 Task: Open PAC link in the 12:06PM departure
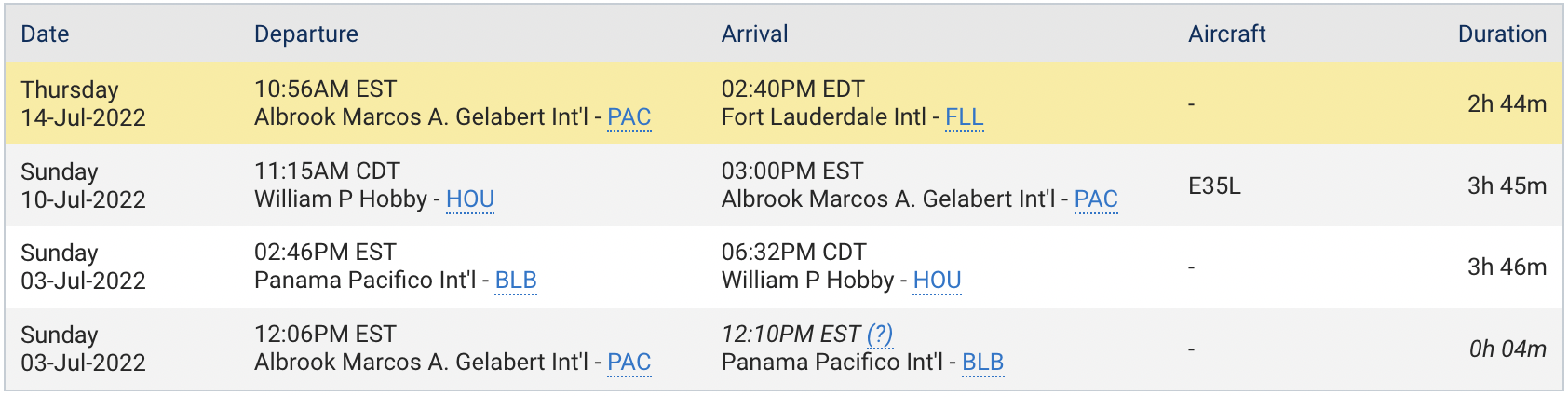(x=629, y=363)
